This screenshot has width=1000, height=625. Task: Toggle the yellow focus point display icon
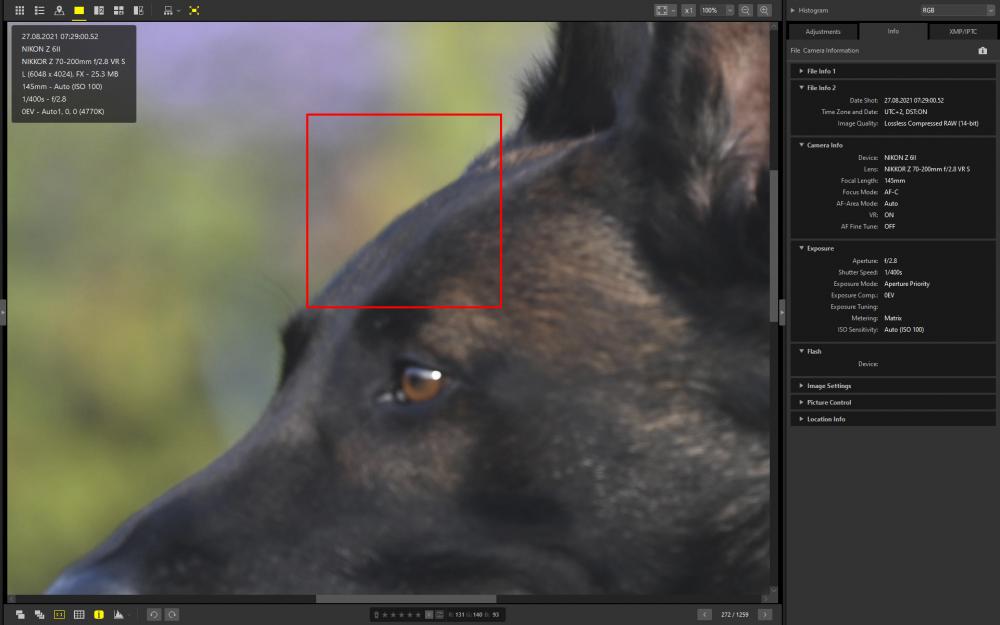coord(195,10)
